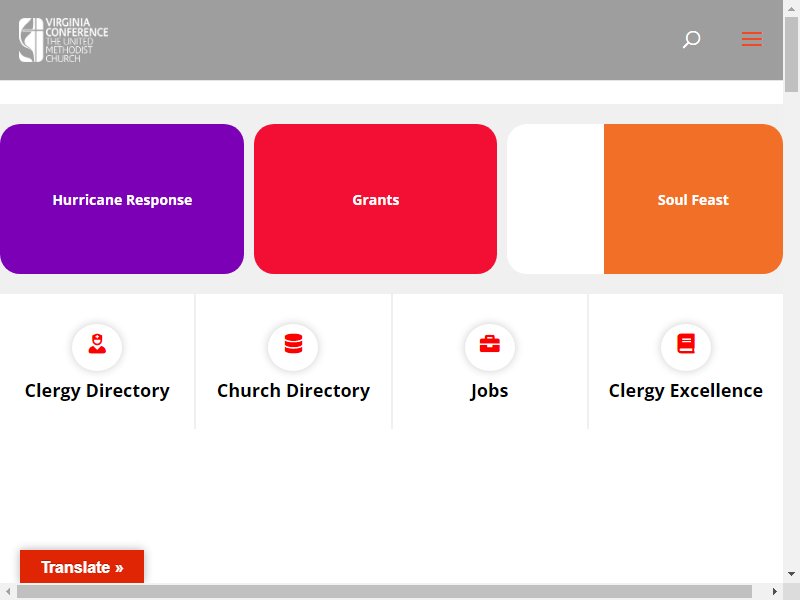Go to the Jobs text link
The height and width of the screenshot is (600, 800).
click(x=489, y=390)
